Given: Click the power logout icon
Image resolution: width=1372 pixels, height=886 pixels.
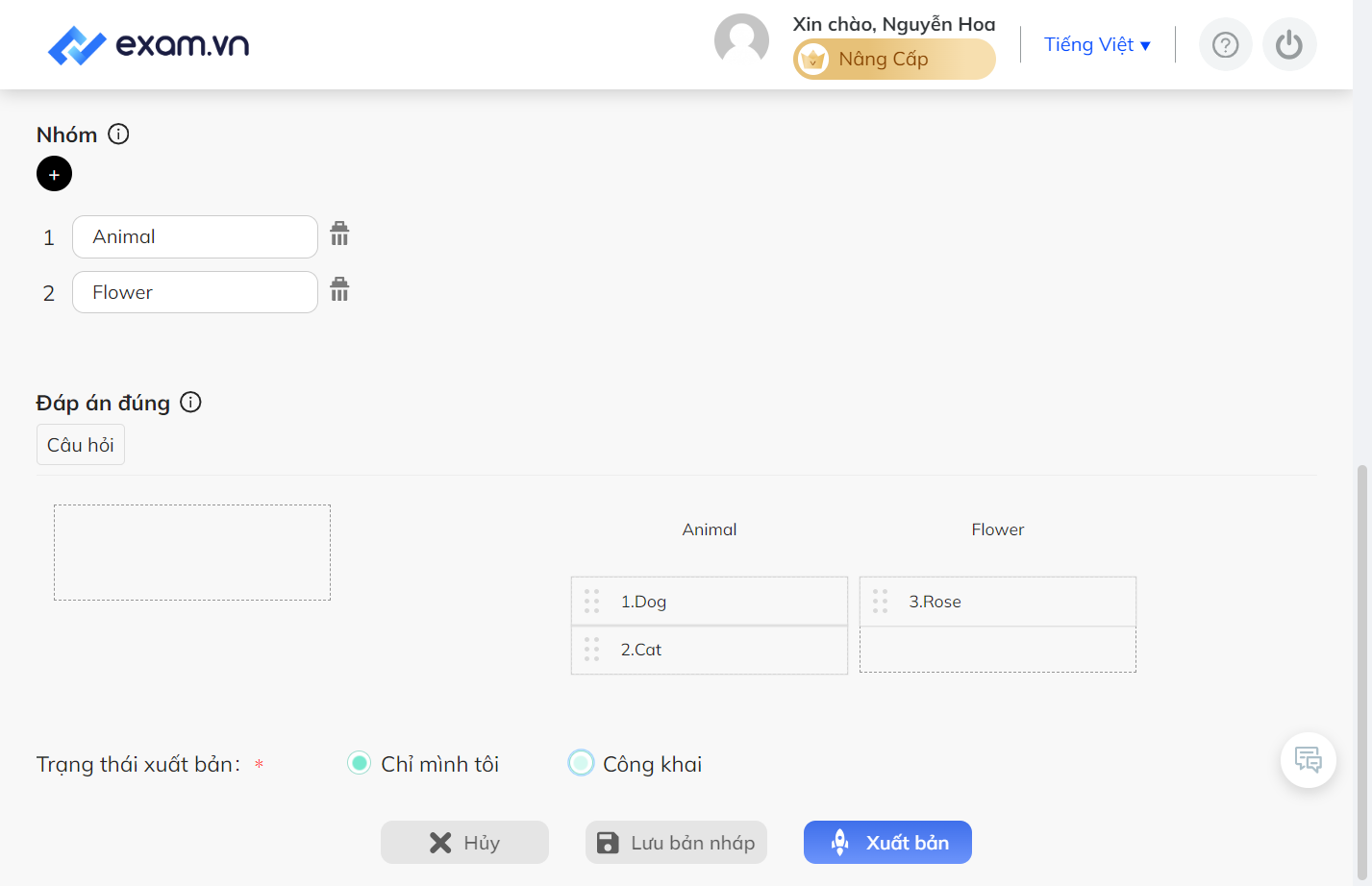Looking at the screenshot, I should pyautogui.click(x=1289, y=44).
